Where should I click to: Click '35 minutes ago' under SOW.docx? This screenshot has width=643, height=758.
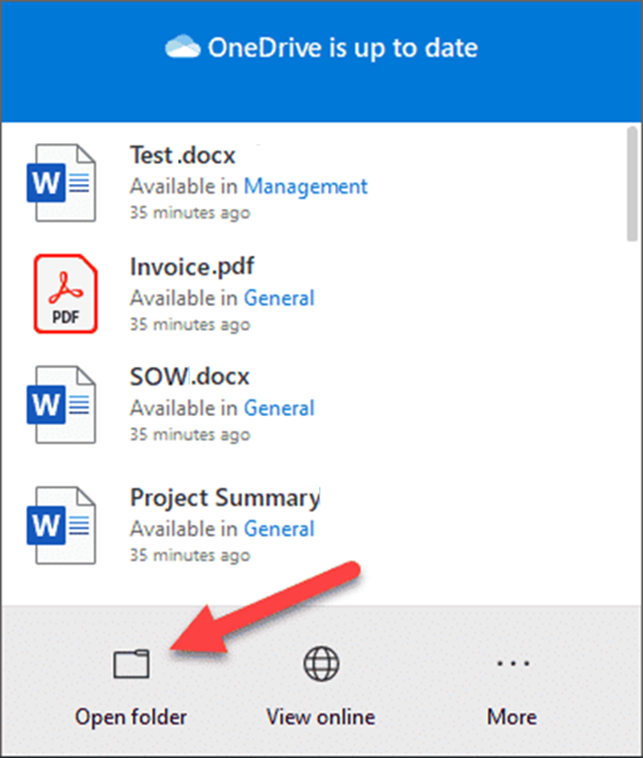pyautogui.click(x=190, y=435)
